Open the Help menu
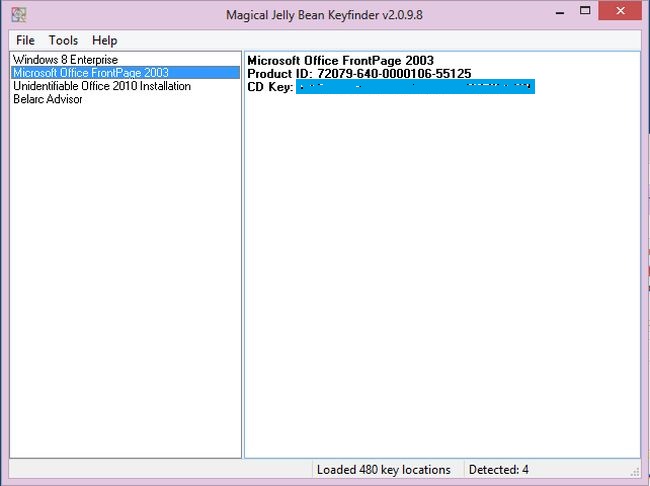650x486 pixels. pos(104,40)
